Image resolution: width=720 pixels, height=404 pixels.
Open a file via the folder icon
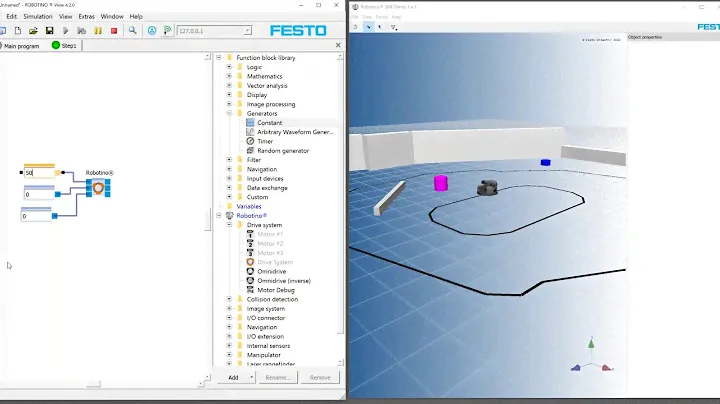pos(34,31)
